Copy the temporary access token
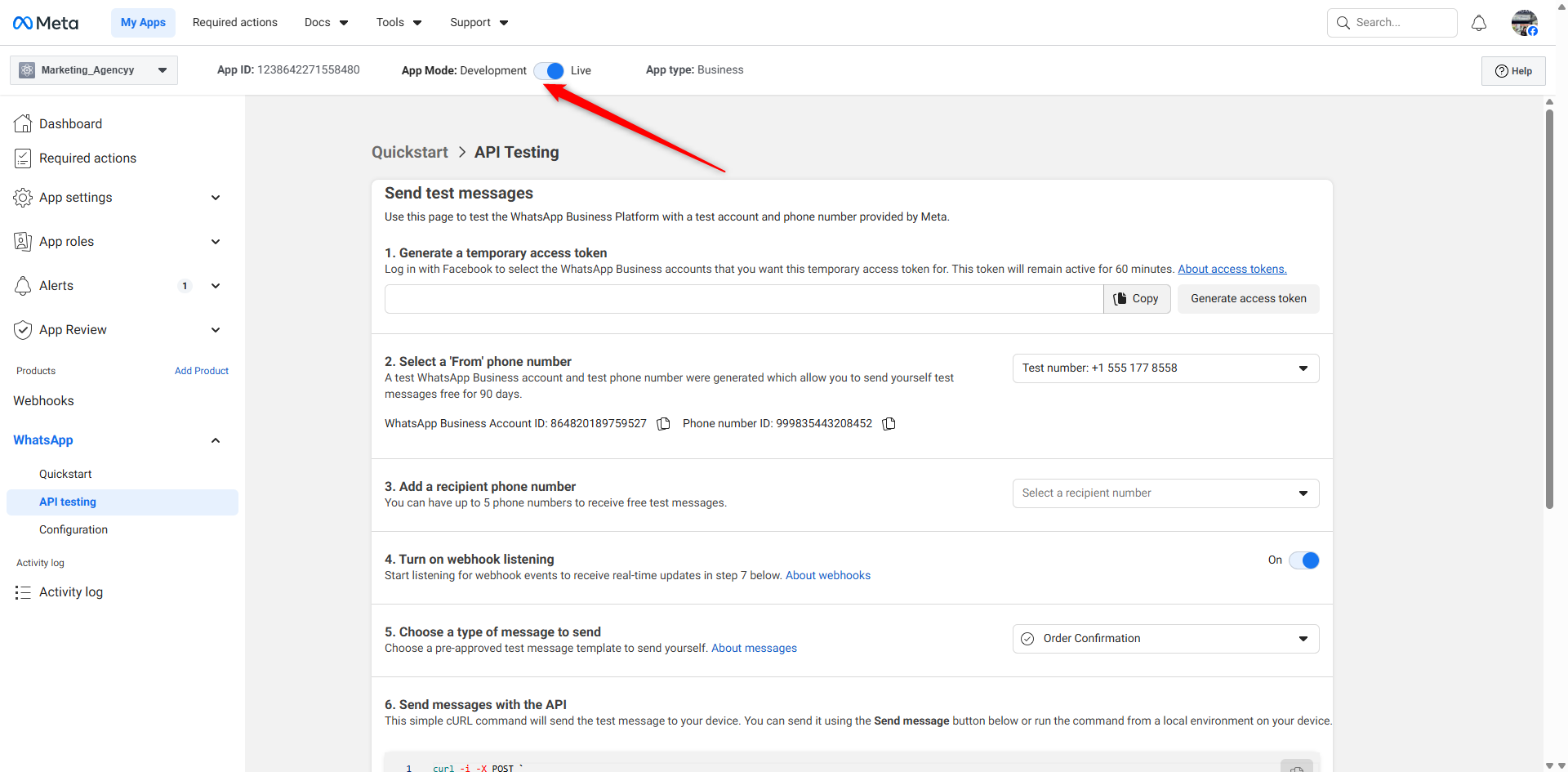Viewport: 1568px width, 772px height. [1137, 299]
